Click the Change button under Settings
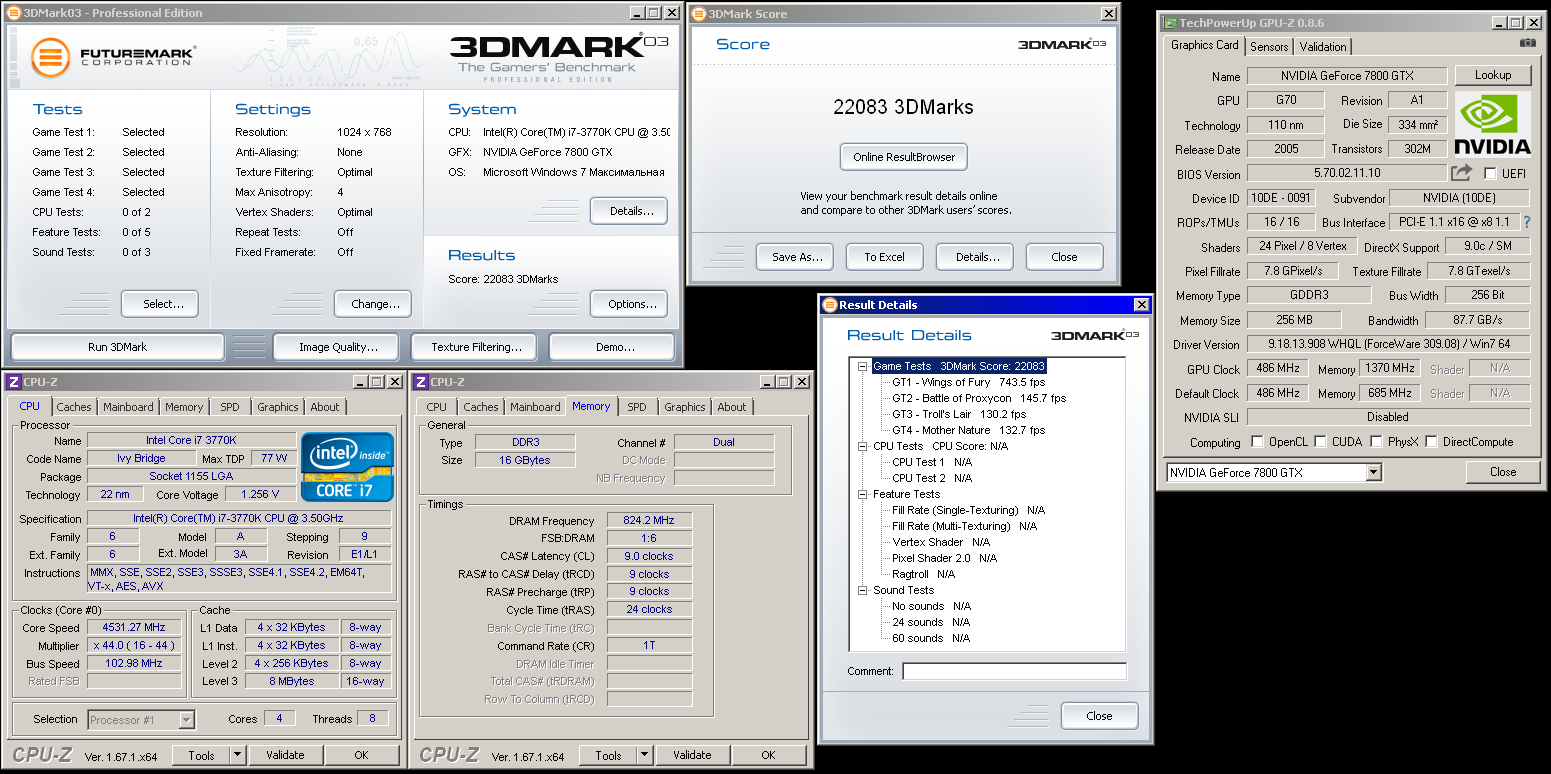This screenshot has height=774, width=1551. [374, 304]
